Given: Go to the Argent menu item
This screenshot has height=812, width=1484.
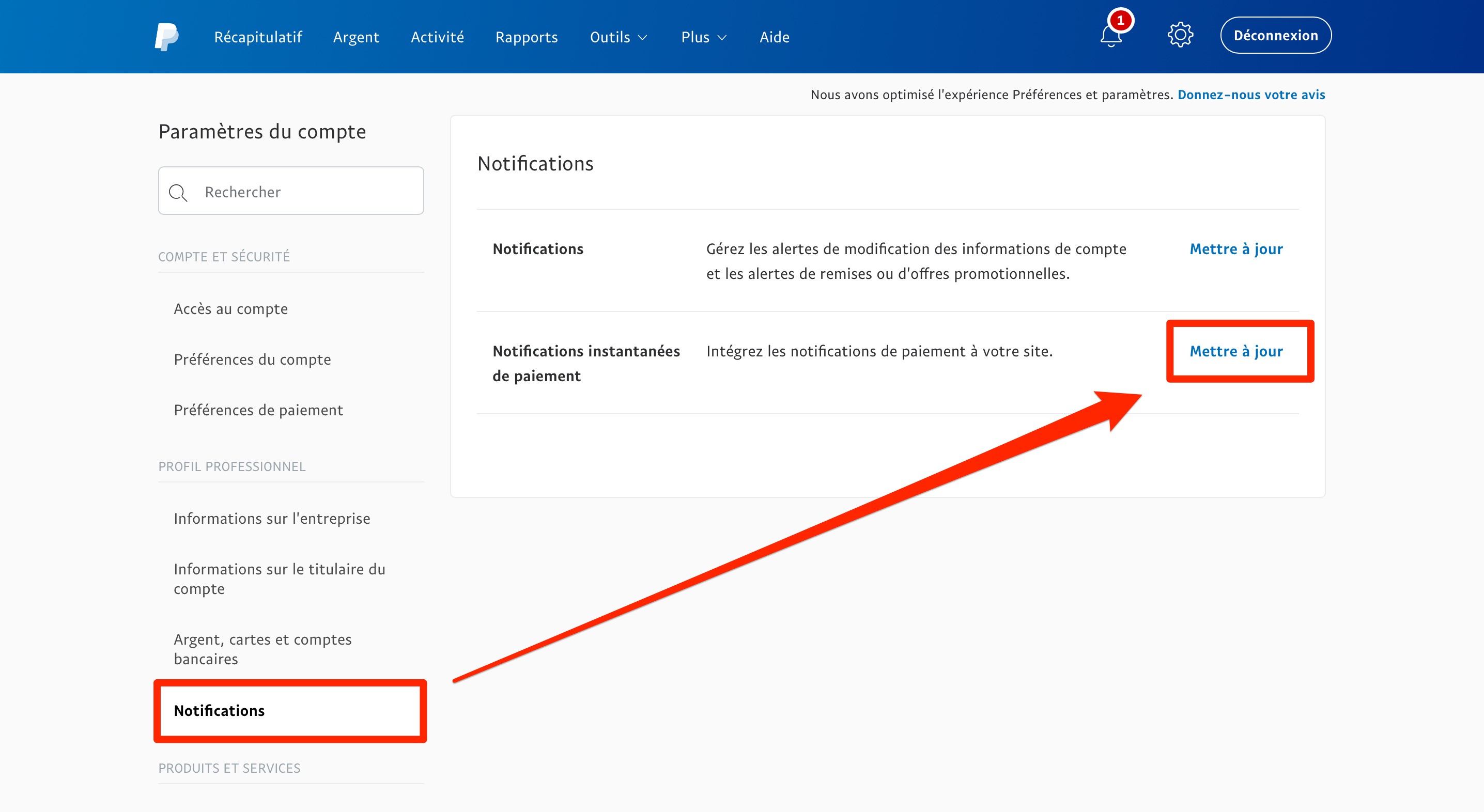Looking at the screenshot, I should pos(356,37).
